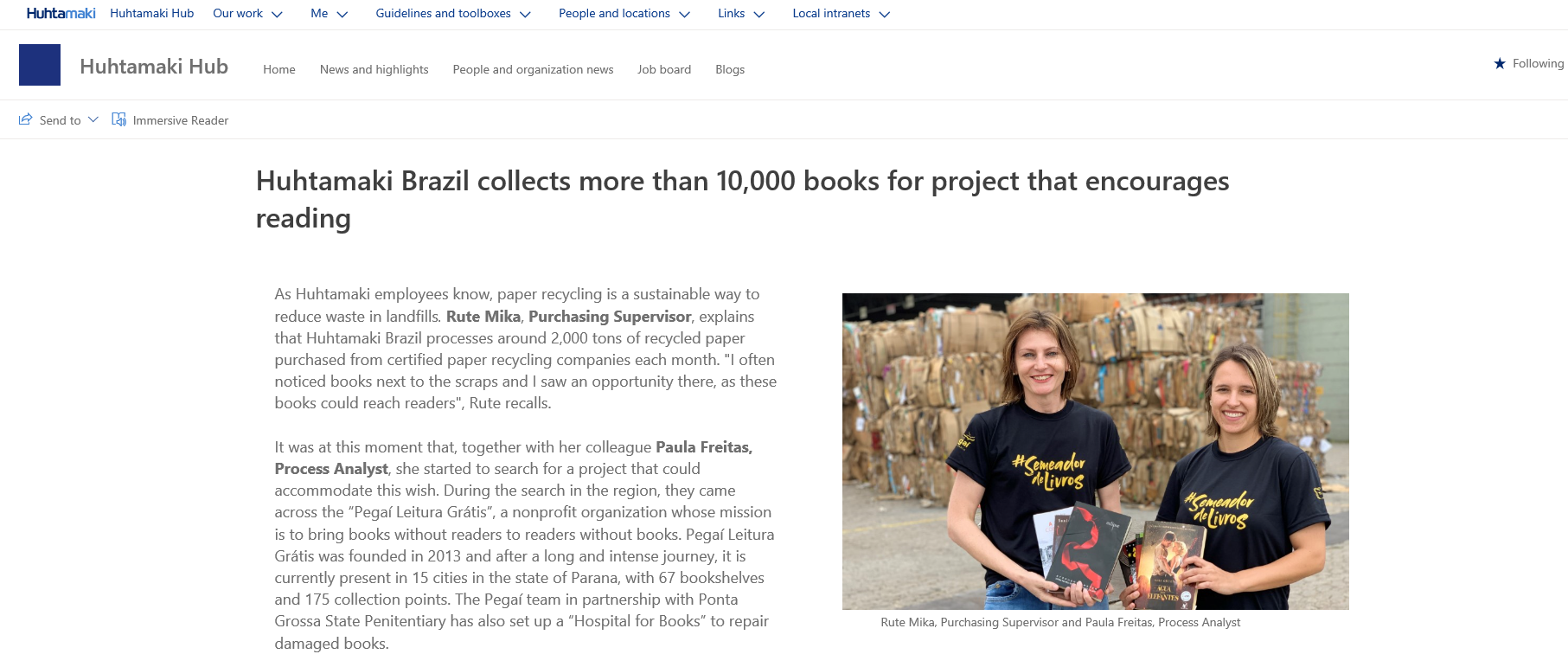Toggle Following status for this site
This screenshot has width=1568, height=667.
pos(1528,63)
